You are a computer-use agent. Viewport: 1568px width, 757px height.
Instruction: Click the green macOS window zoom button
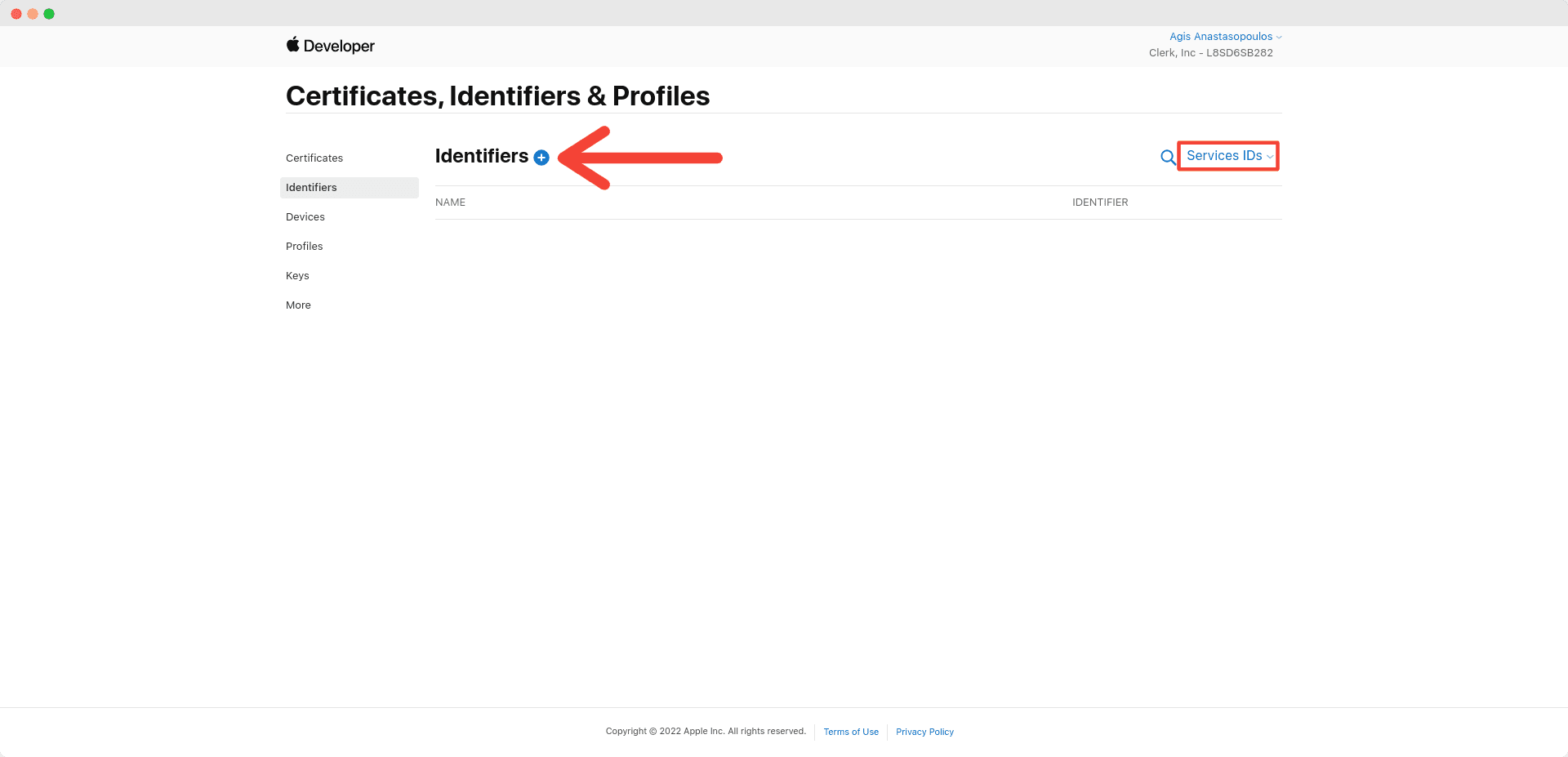click(49, 14)
